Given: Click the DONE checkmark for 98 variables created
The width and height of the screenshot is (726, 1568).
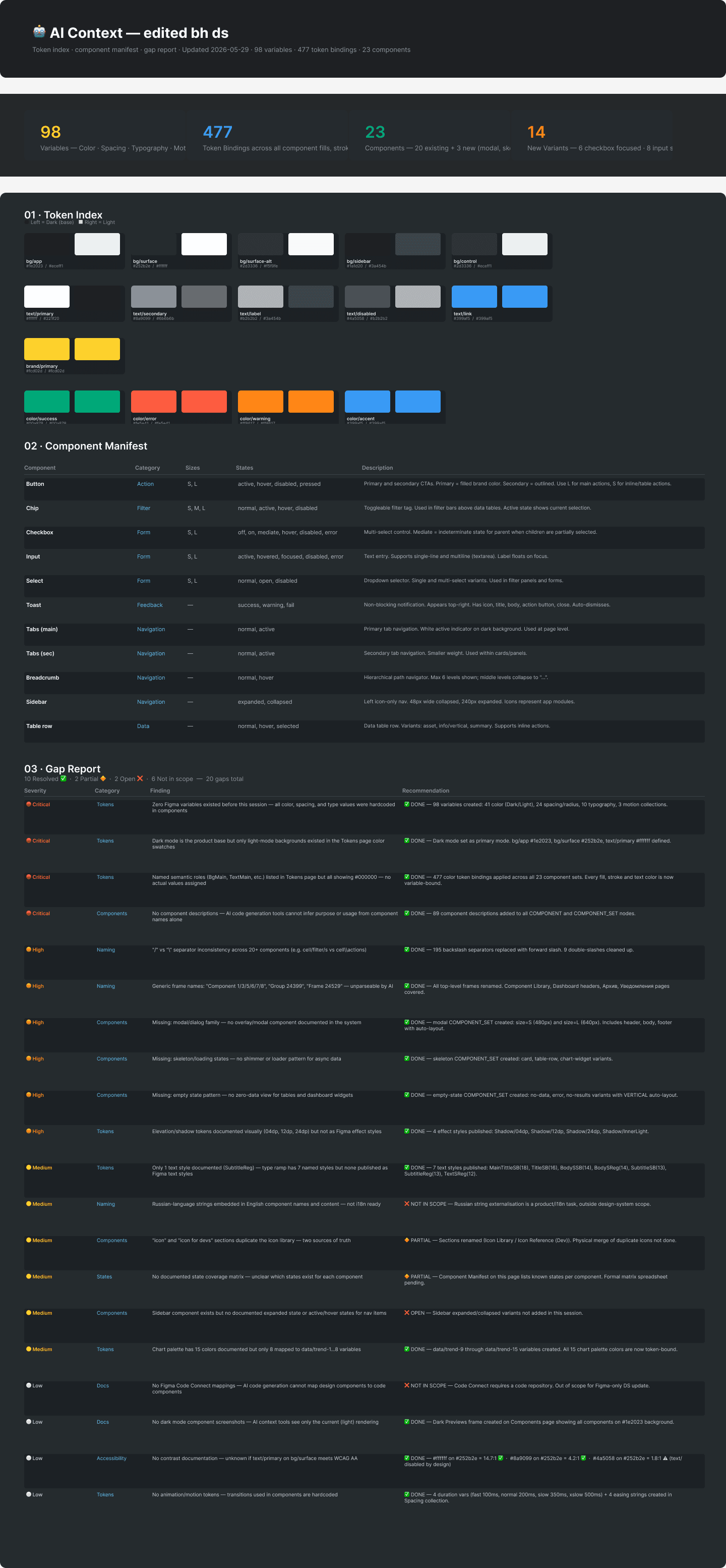Looking at the screenshot, I should [407, 804].
